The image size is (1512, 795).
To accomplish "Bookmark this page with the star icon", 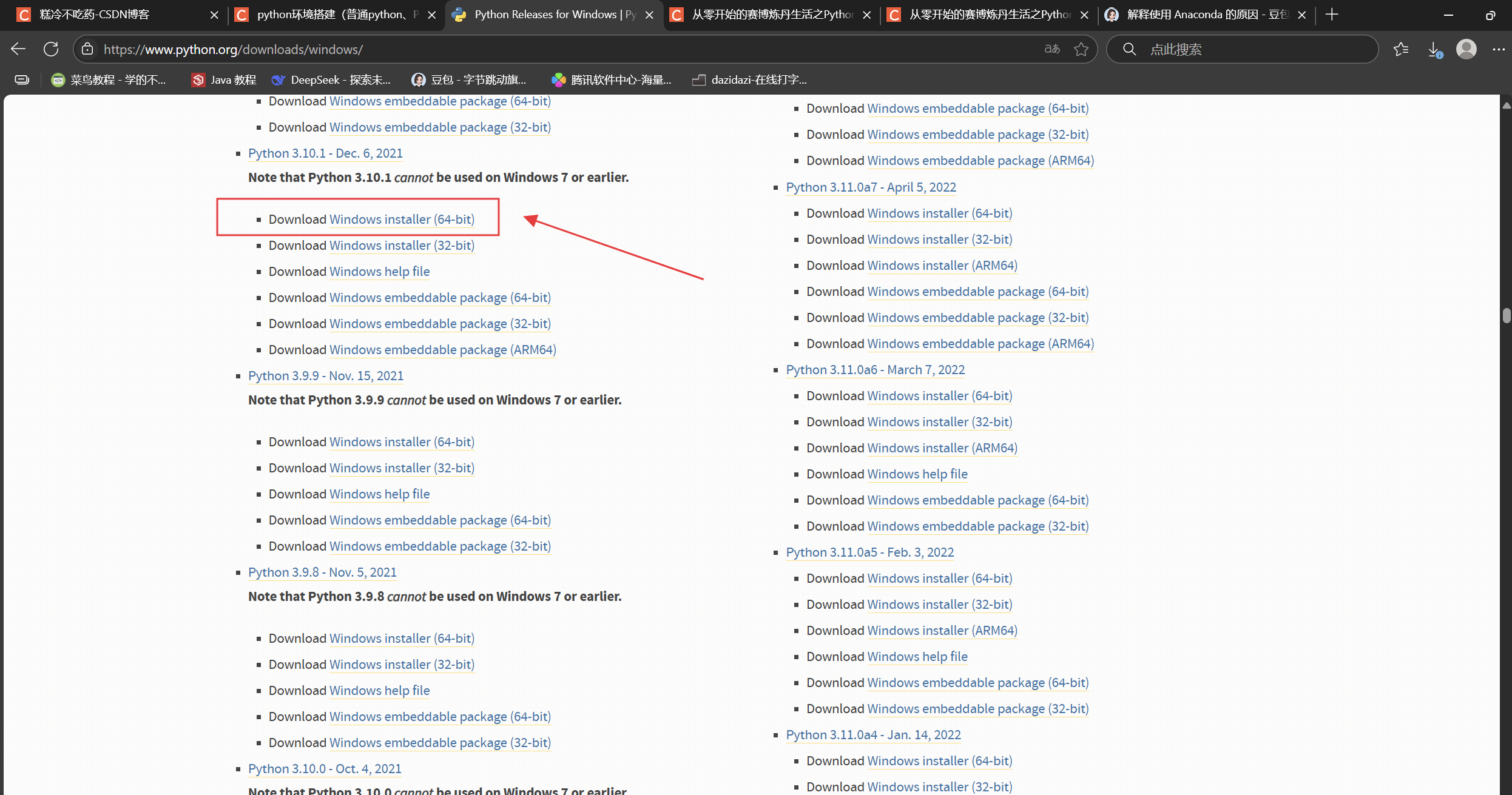I will tap(1081, 49).
